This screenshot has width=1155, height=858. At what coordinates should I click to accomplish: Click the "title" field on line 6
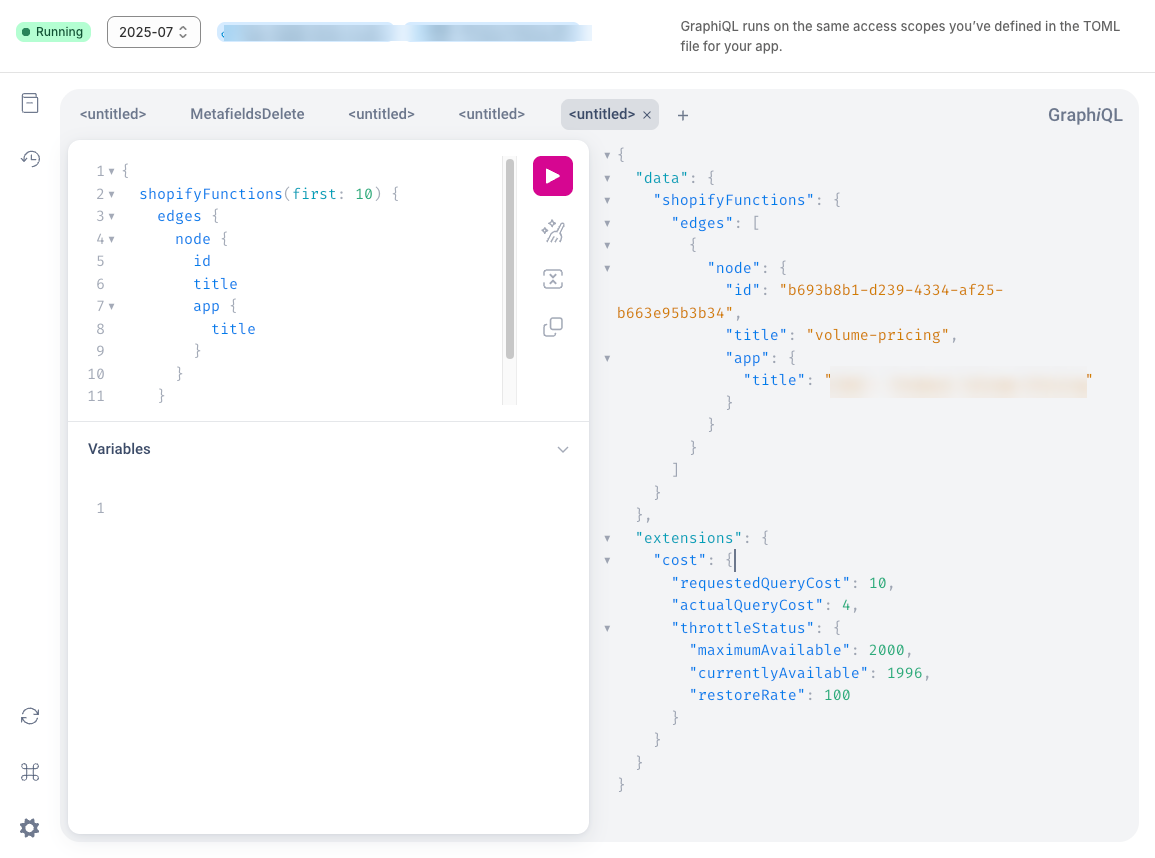click(215, 284)
